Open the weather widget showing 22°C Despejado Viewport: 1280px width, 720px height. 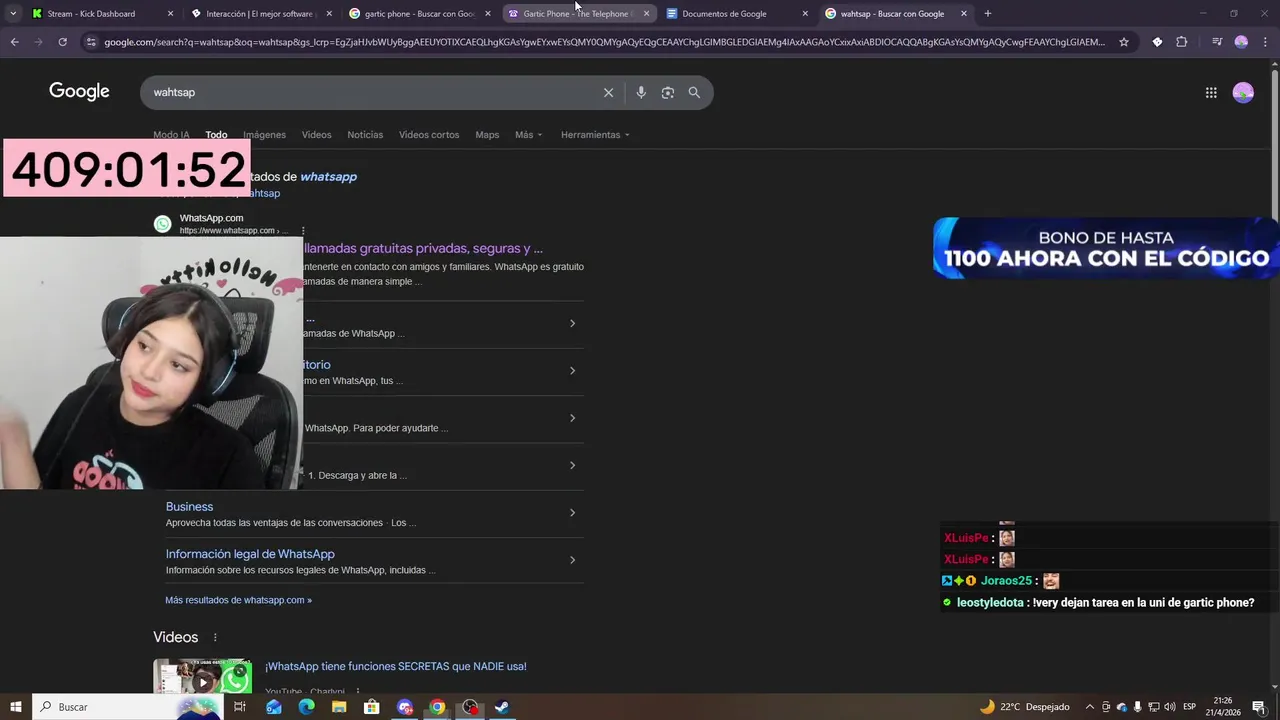tap(1025, 707)
